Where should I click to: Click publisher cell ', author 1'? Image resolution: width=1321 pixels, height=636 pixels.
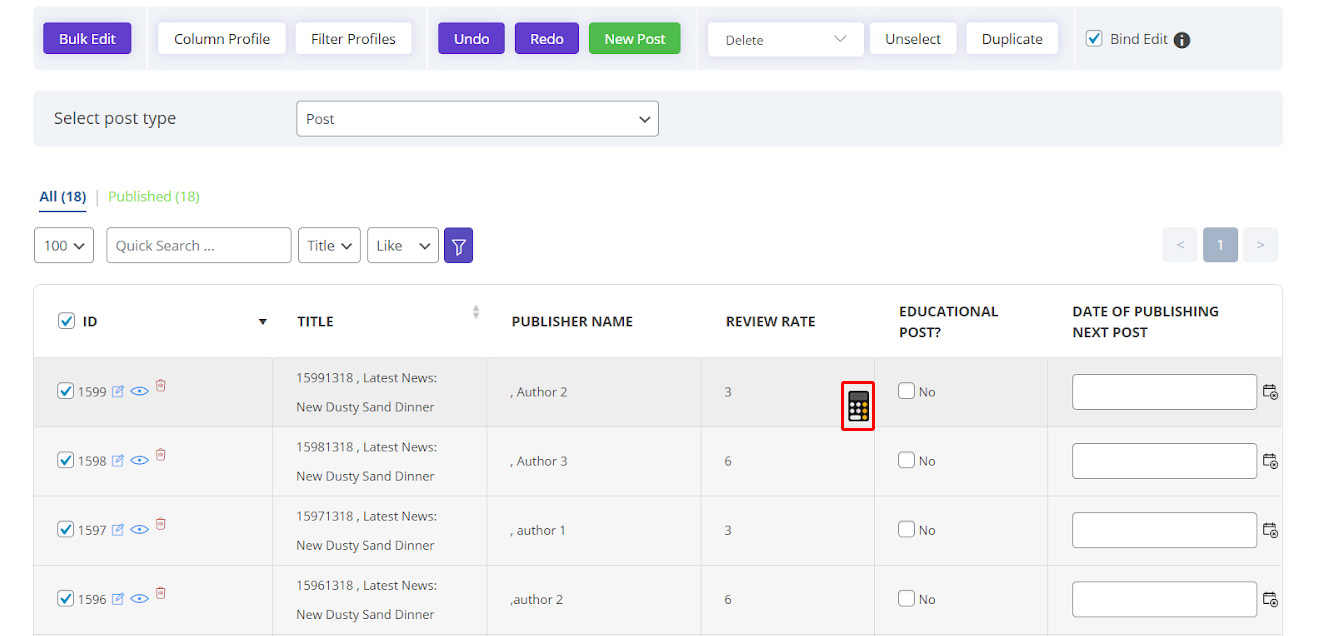538,530
